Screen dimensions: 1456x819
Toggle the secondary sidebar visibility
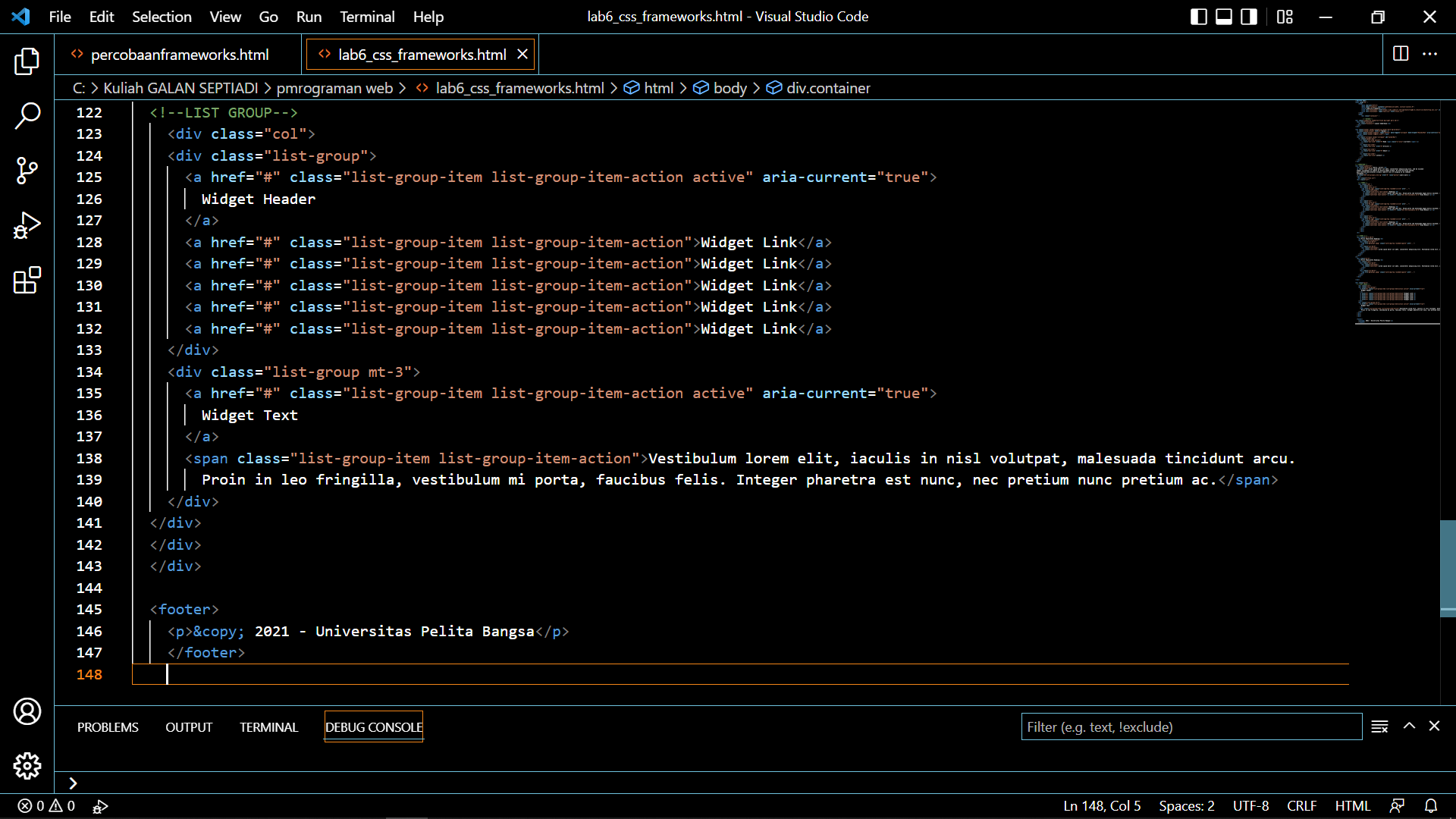(1247, 16)
